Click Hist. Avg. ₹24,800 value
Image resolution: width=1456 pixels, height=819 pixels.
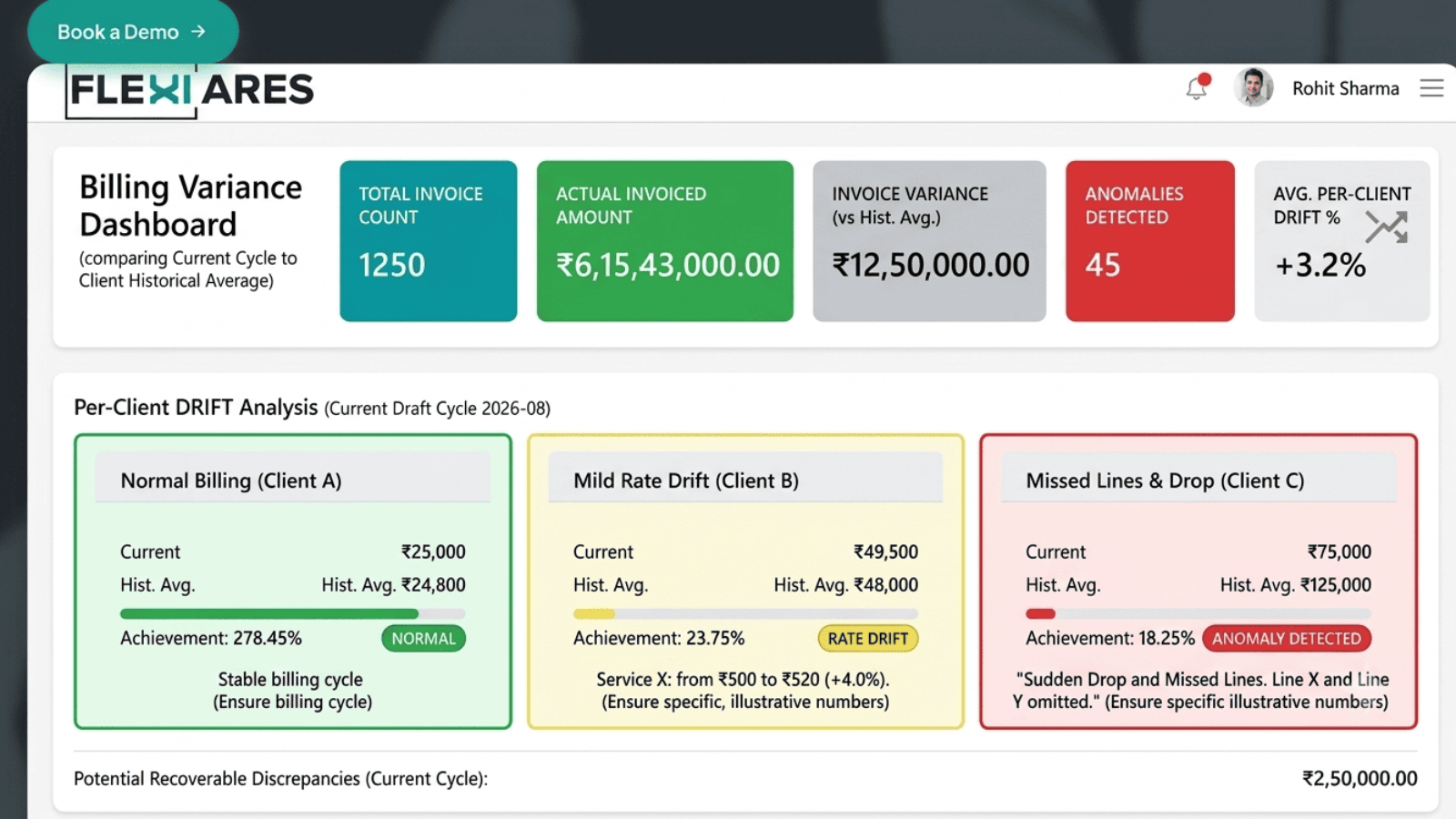click(x=393, y=585)
